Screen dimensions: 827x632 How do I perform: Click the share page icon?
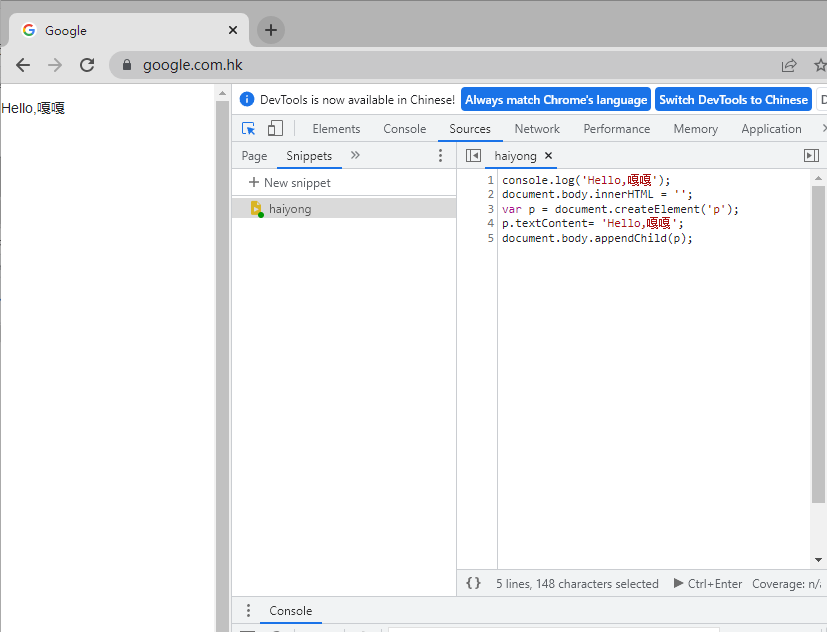(789, 65)
